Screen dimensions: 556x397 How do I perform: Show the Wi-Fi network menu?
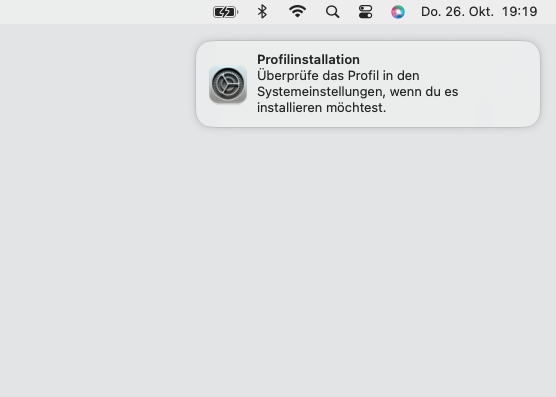(x=298, y=12)
